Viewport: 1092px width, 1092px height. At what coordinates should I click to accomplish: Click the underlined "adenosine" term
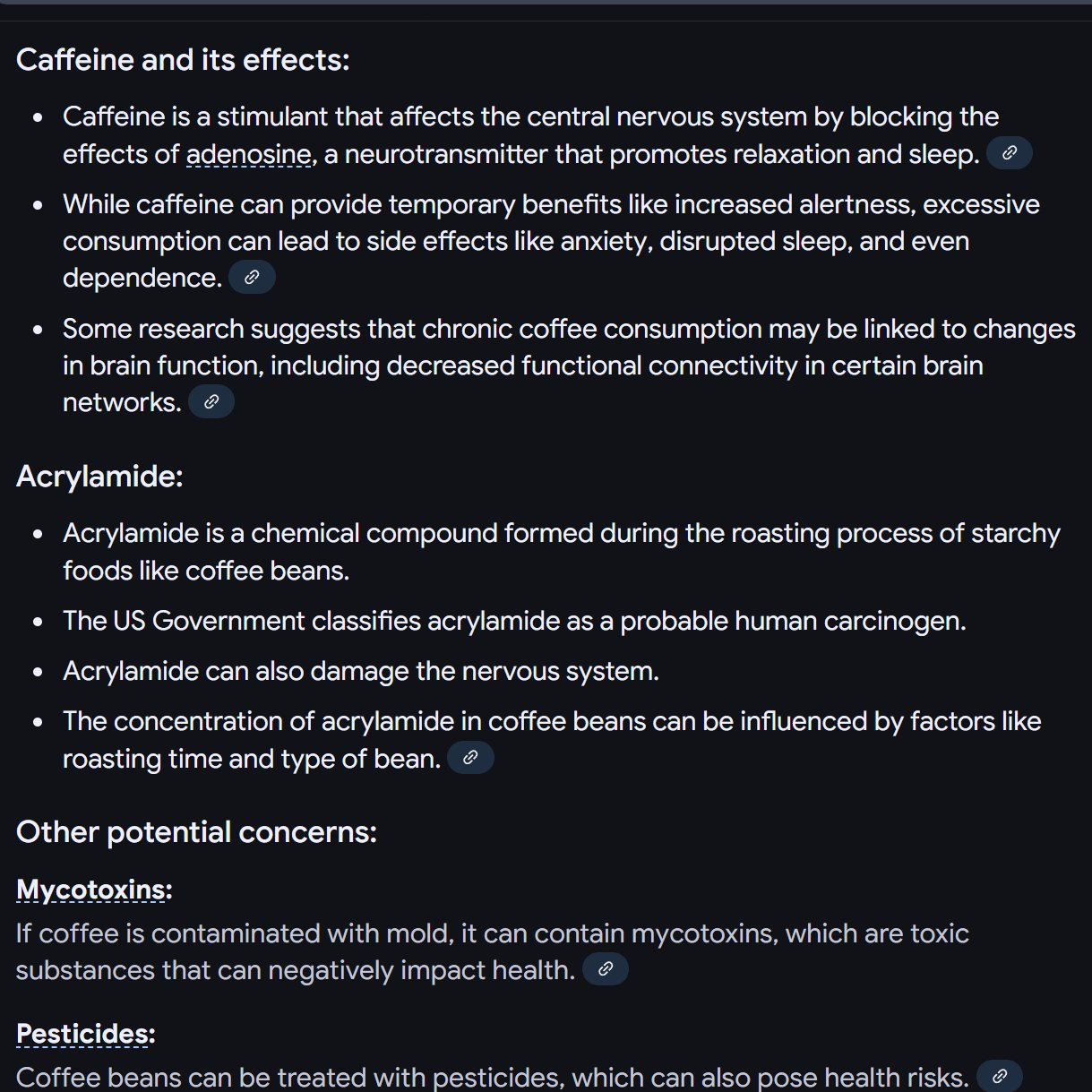point(248,154)
